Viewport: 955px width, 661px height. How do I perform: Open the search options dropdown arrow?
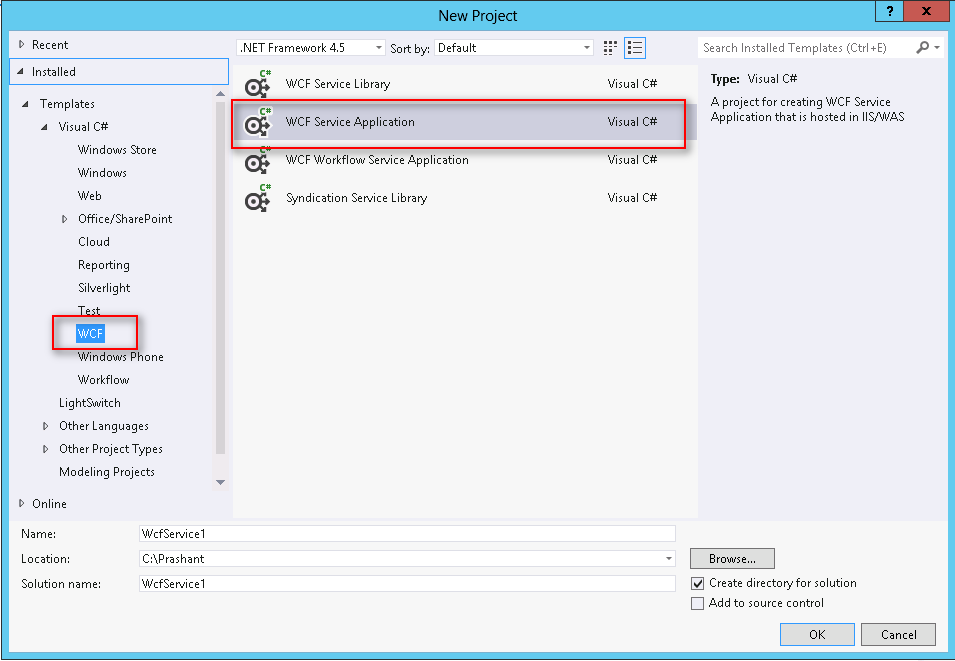(937, 48)
